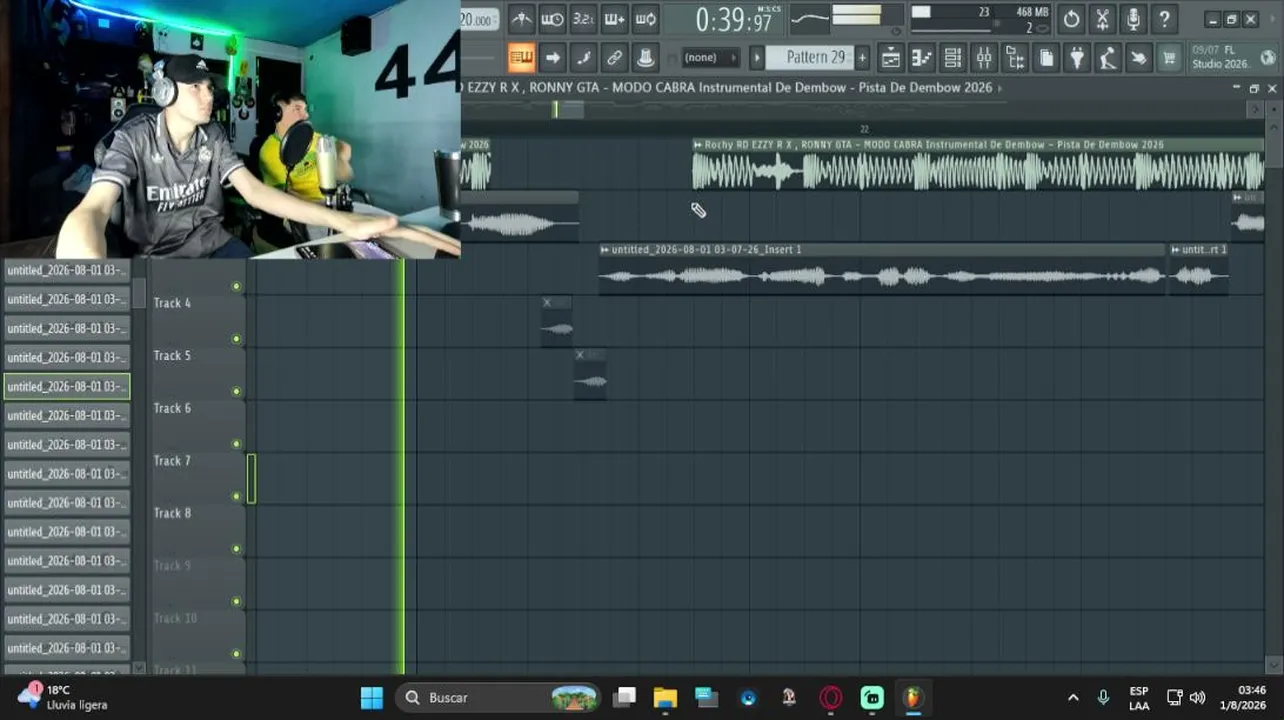Image resolution: width=1284 pixels, height=720 pixels.
Task: Toggle wait for input before recording
Action: pos(552,19)
